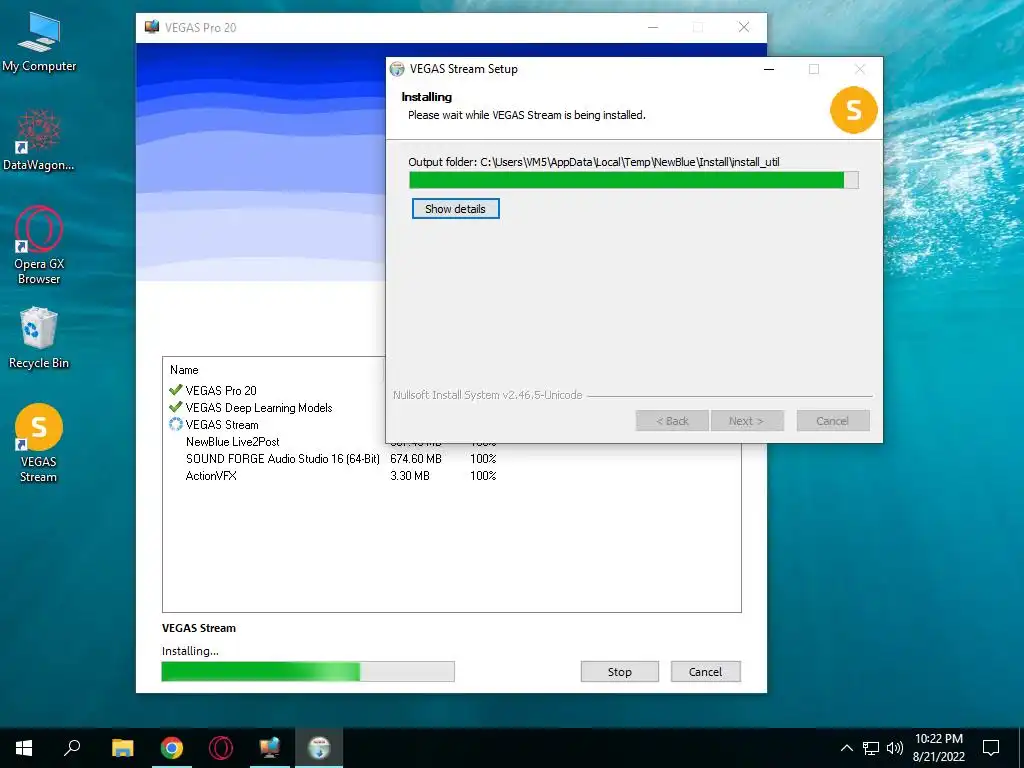Switch to VEGAS Stream Setup taskbar item

(319, 748)
